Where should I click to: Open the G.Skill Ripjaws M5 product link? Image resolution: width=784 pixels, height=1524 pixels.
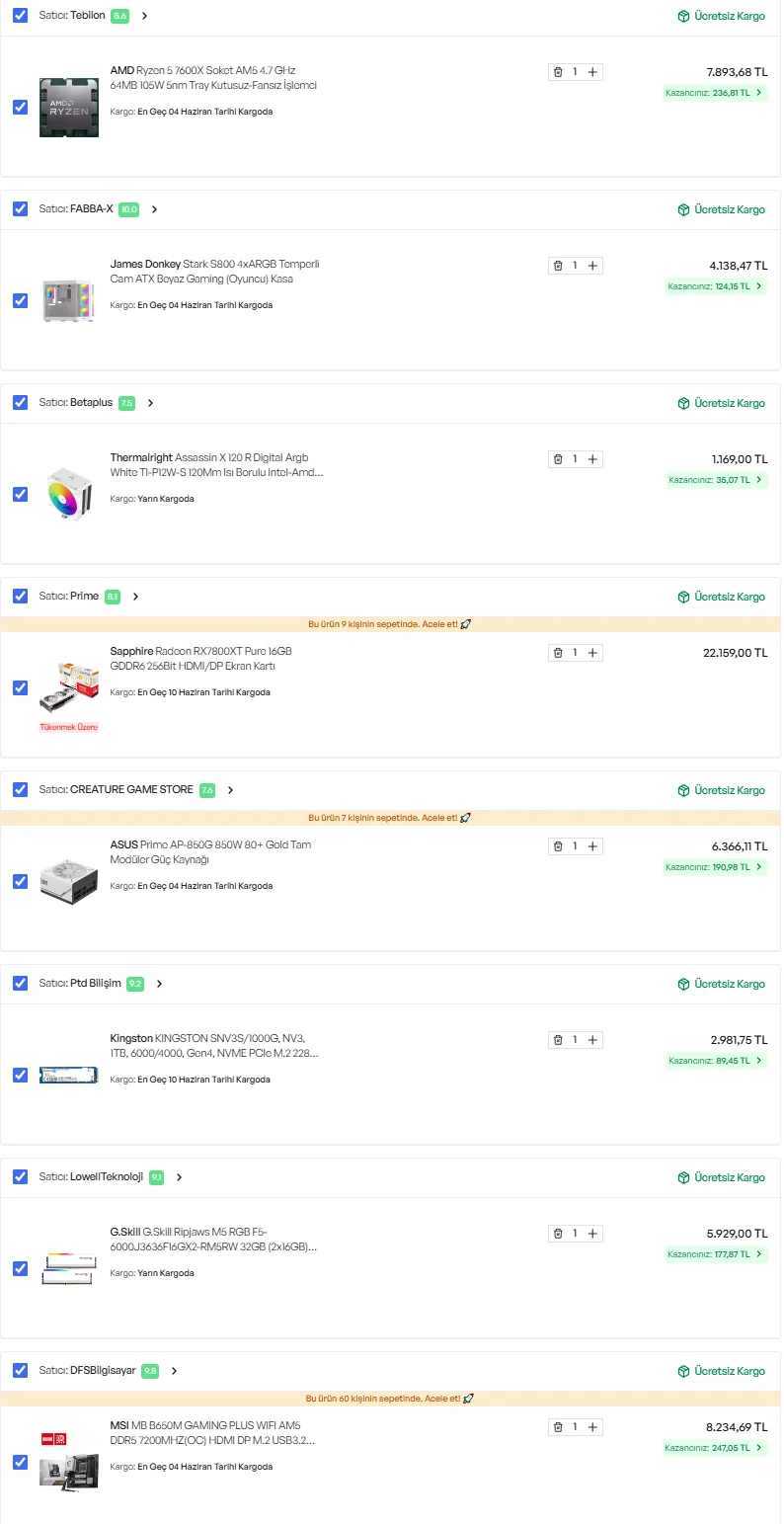[x=213, y=1240]
